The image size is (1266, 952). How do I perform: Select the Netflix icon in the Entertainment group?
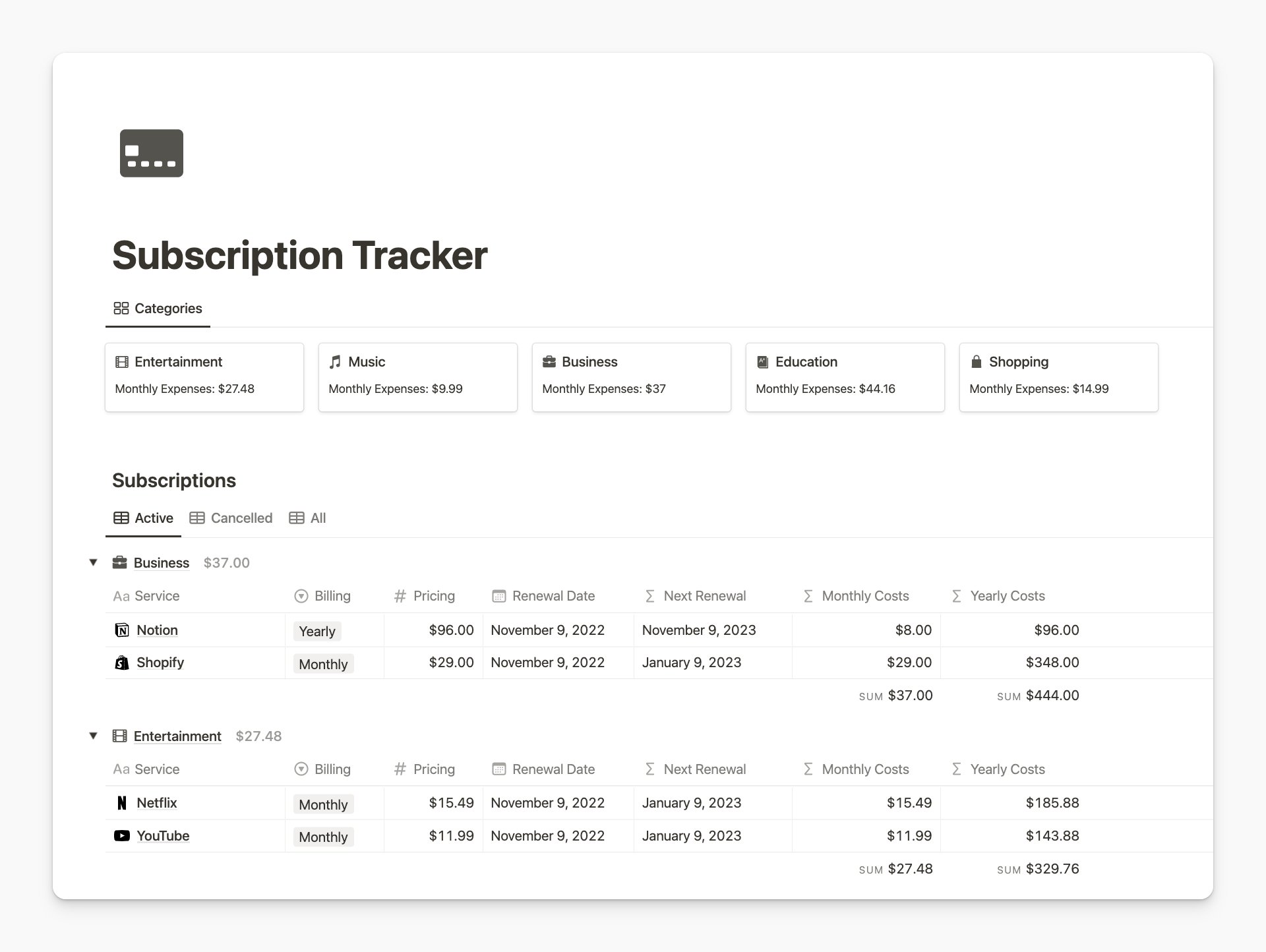tap(121, 802)
